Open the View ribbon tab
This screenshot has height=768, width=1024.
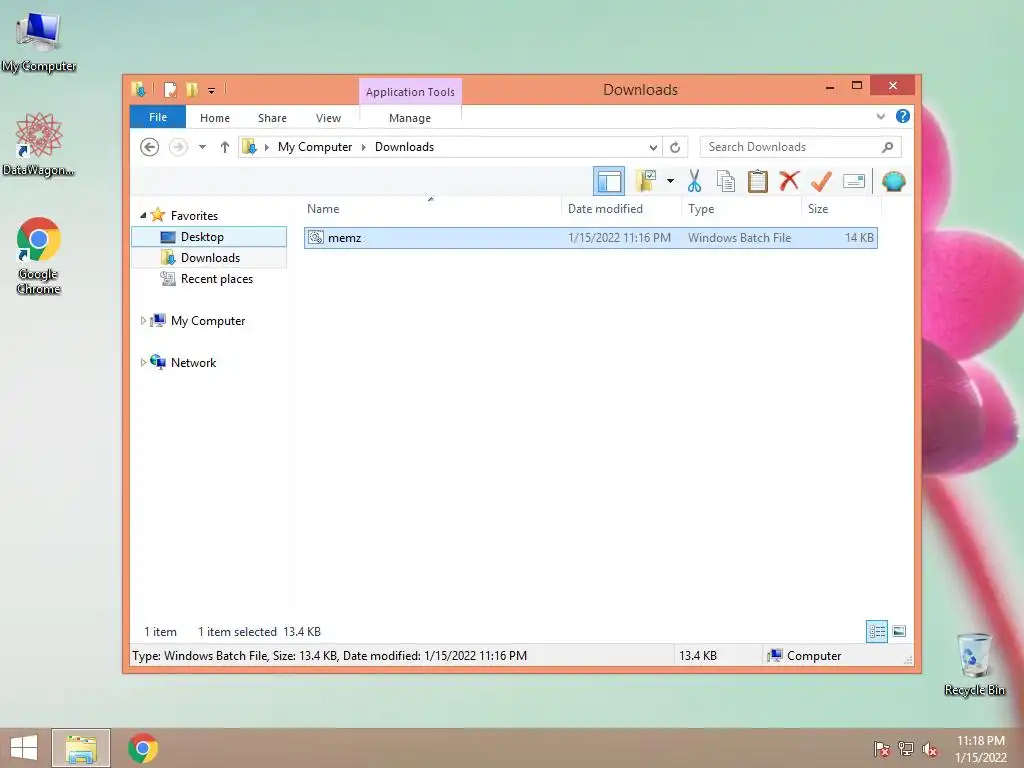tap(328, 118)
